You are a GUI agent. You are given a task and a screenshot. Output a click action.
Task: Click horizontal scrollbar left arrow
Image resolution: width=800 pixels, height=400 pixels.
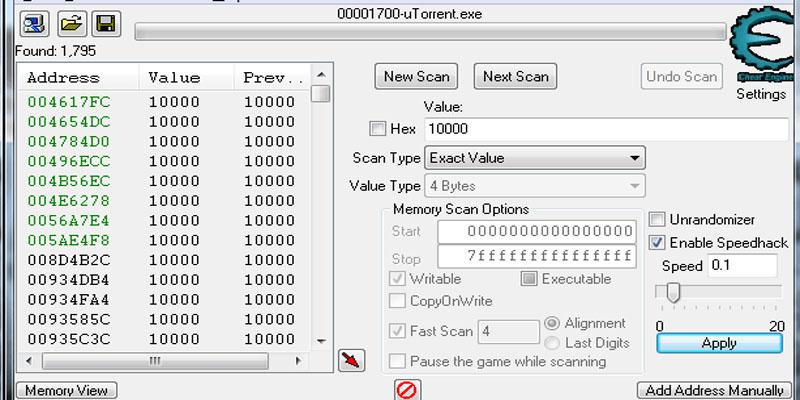point(29,361)
